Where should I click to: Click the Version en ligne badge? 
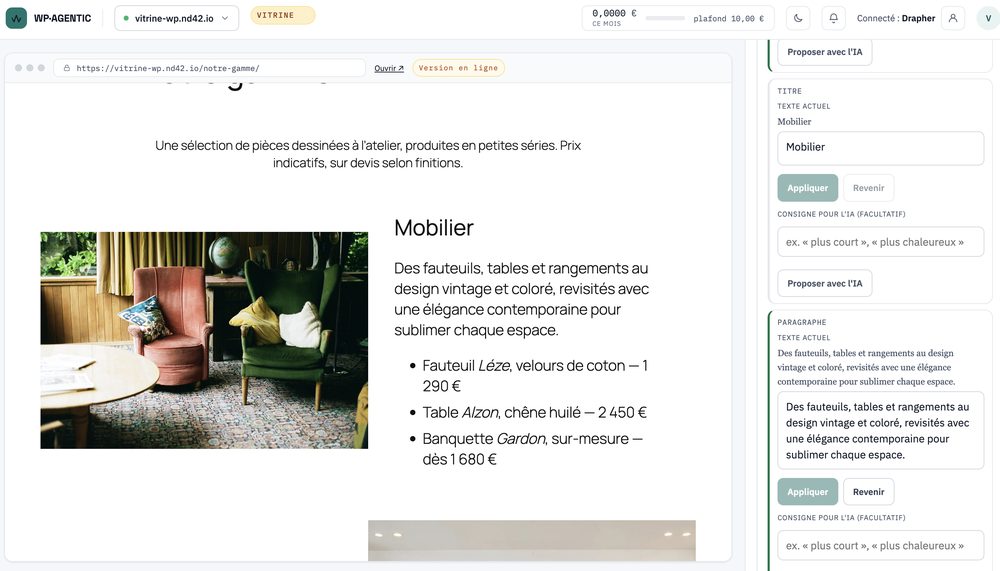tap(458, 68)
